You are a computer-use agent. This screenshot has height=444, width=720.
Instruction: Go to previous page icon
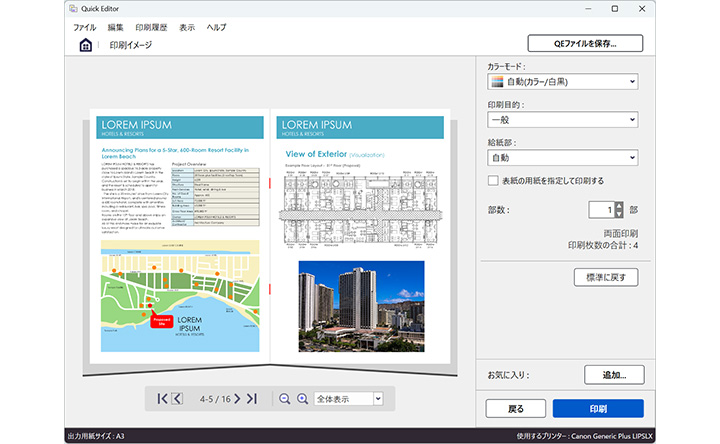tap(178, 399)
